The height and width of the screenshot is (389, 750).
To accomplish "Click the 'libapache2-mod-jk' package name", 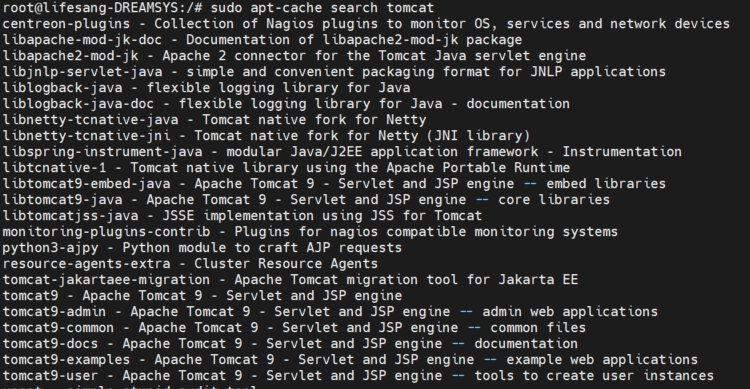I will pyautogui.click(x=70, y=56).
